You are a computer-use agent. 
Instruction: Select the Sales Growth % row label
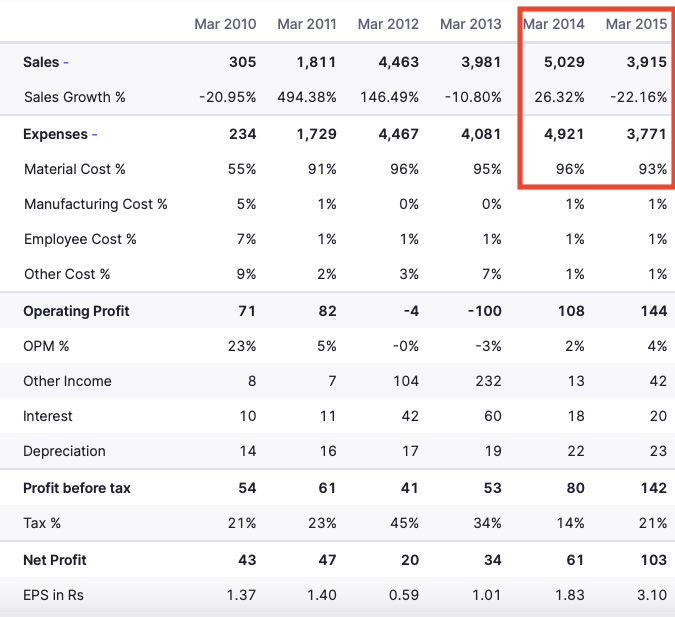(75, 97)
